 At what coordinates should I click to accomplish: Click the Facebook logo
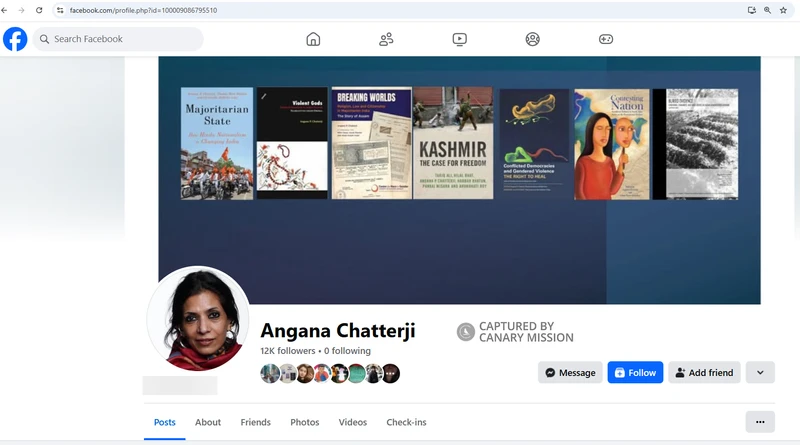(15, 39)
